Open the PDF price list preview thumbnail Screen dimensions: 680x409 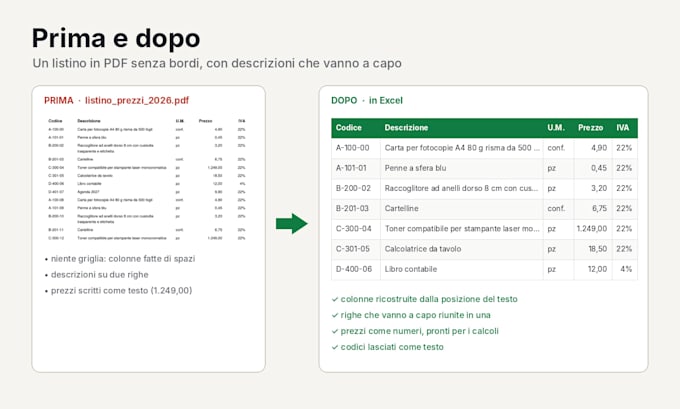(147, 179)
